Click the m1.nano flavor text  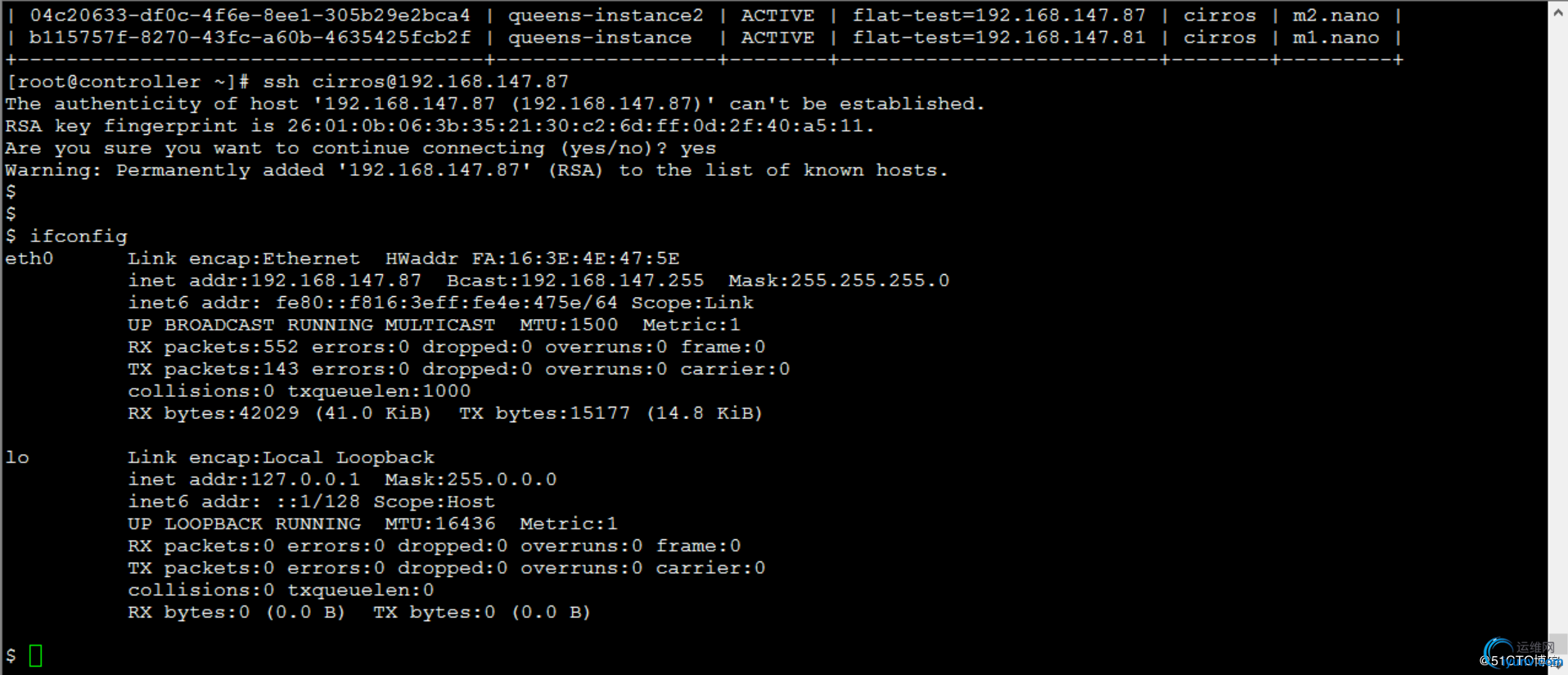pos(1336,38)
